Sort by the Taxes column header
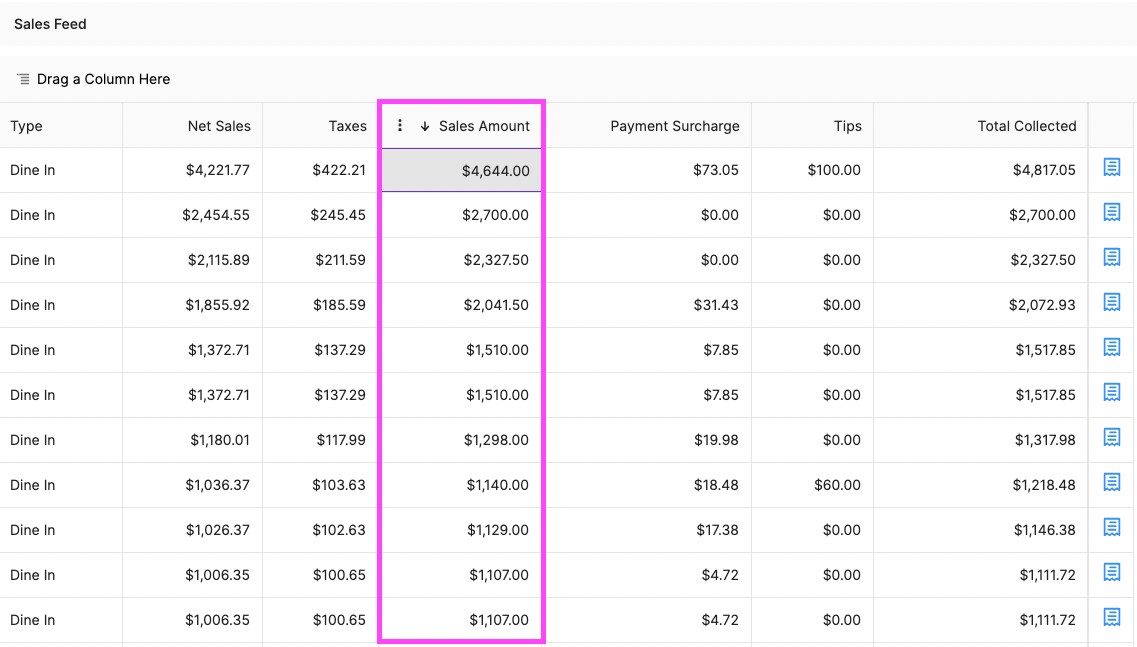The image size is (1137, 647). click(347, 126)
